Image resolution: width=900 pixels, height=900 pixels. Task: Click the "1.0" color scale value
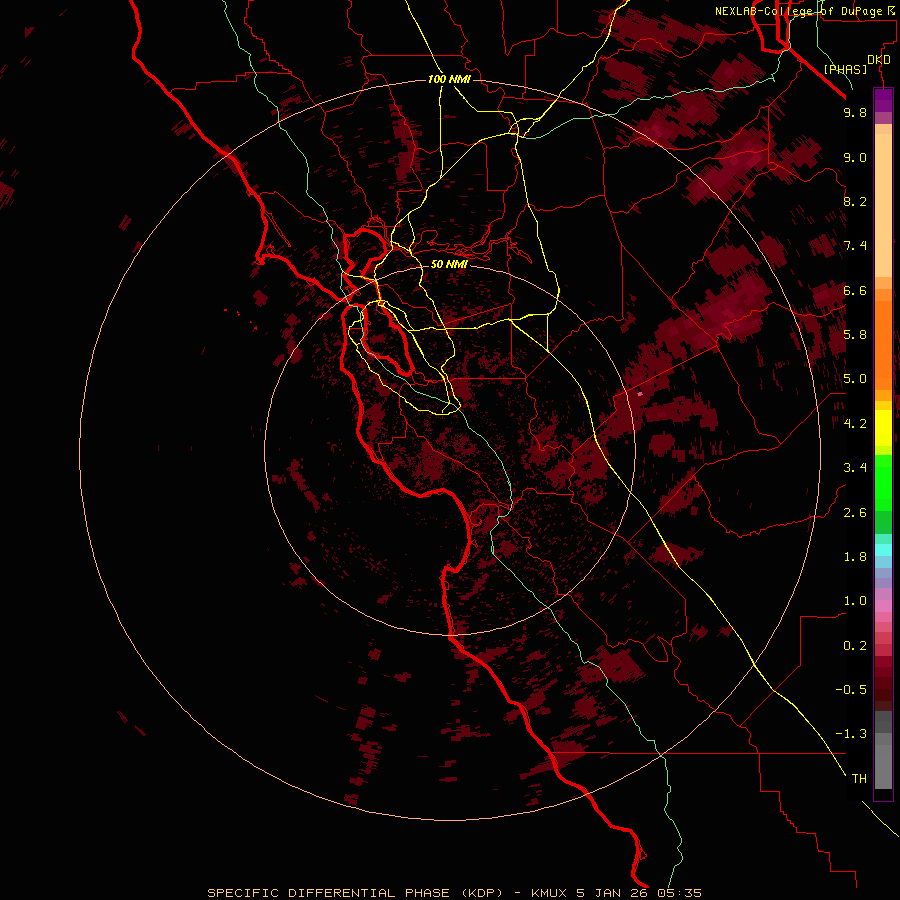[855, 601]
